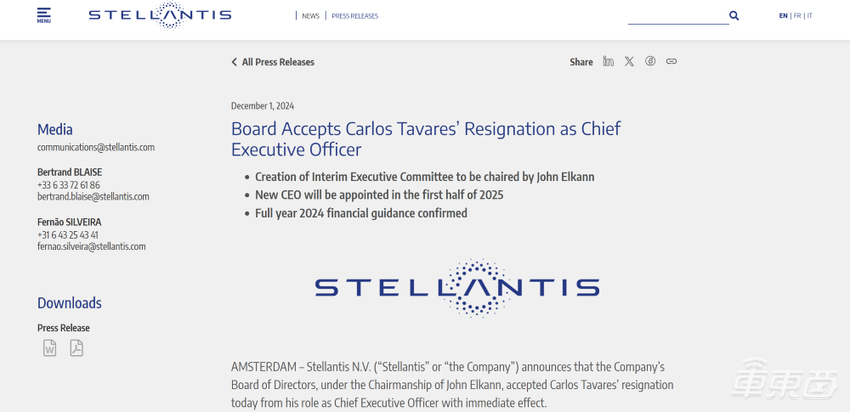850x412 pixels.
Task: Download press release as Word document
Action: [x=50, y=348]
